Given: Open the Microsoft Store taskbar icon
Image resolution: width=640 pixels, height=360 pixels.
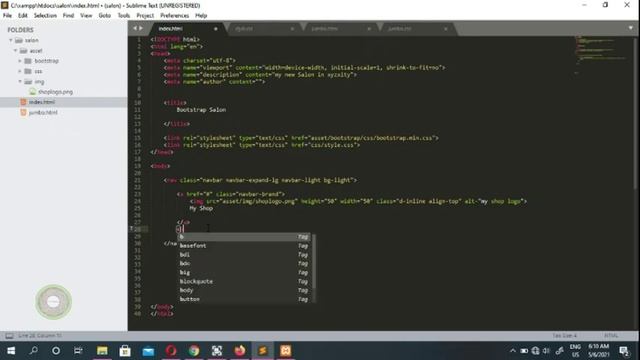Looking at the screenshot, I should pyautogui.click(x=125, y=351).
